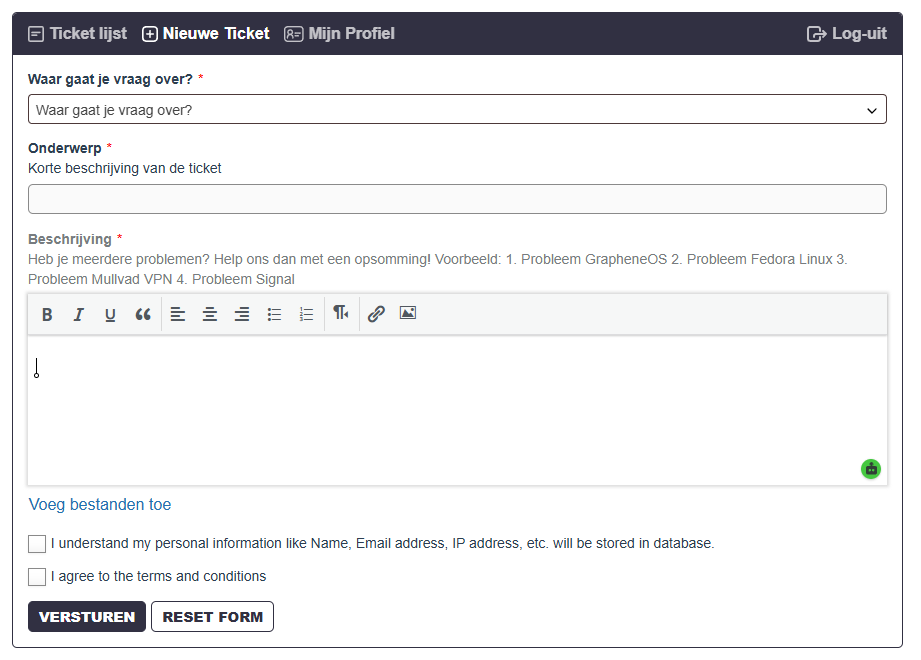Insert an image into the description

click(x=408, y=313)
